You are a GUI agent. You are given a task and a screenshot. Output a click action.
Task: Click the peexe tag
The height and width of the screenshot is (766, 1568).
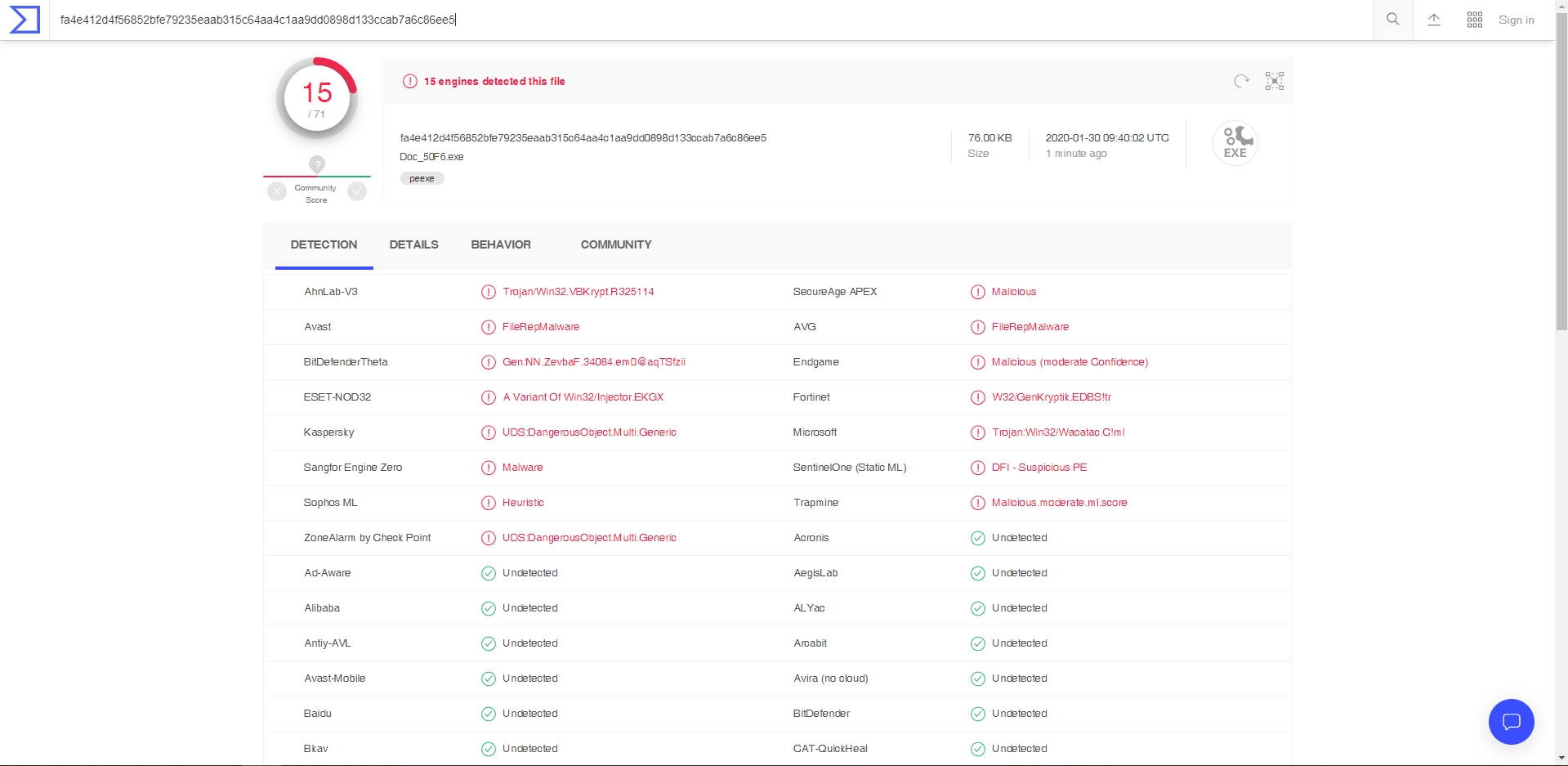click(422, 178)
